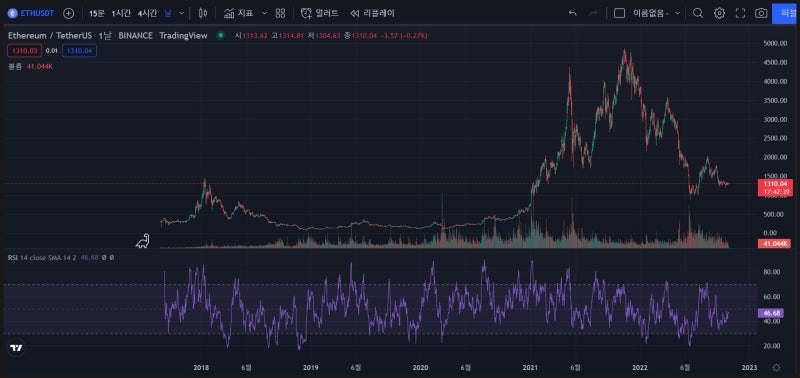
Task: Expand the timeframe dropdown chevron
Action: [x=182, y=13]
